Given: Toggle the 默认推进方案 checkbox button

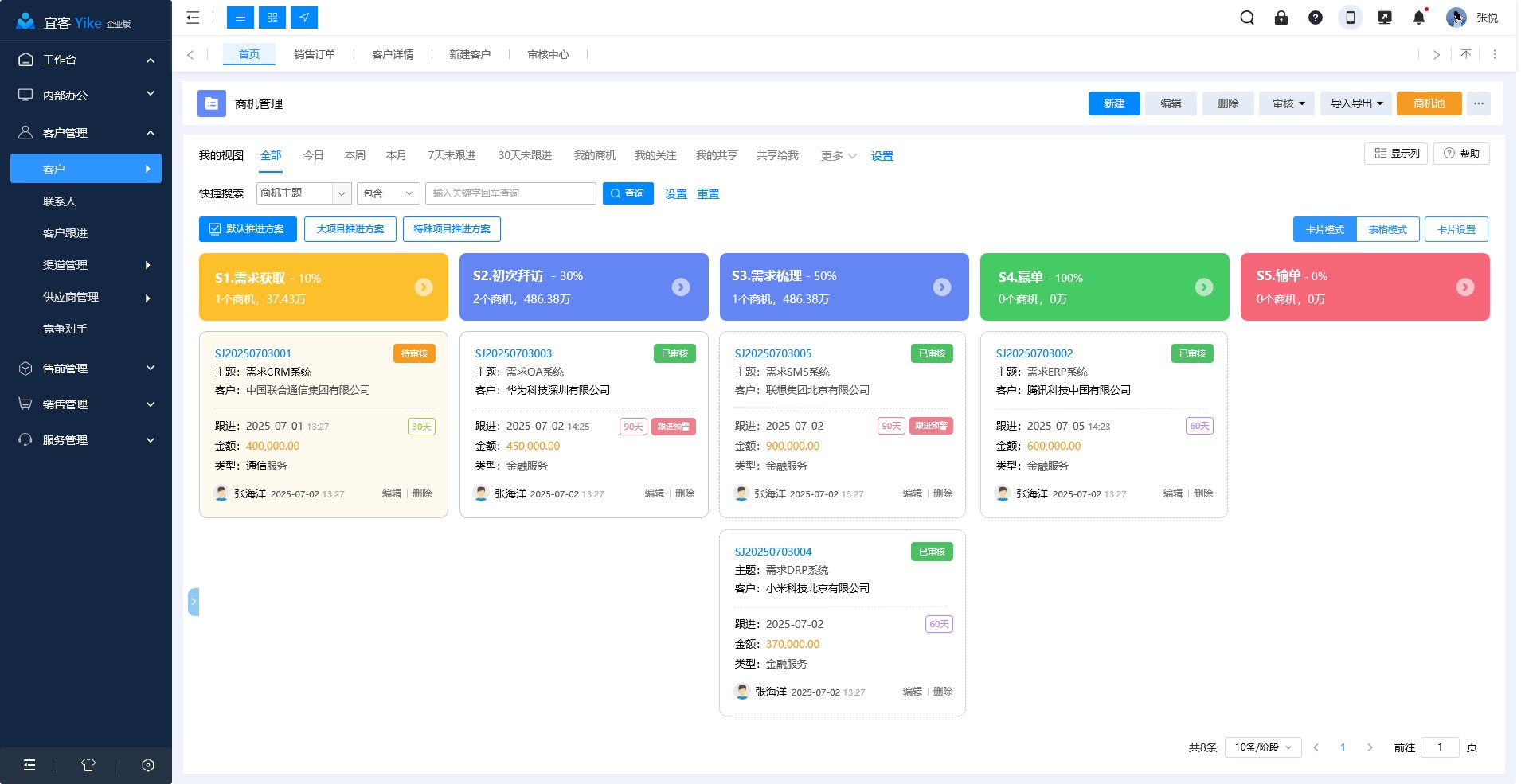Looking at the screenshot, I should pyautogui.click(x=248, y=229).
